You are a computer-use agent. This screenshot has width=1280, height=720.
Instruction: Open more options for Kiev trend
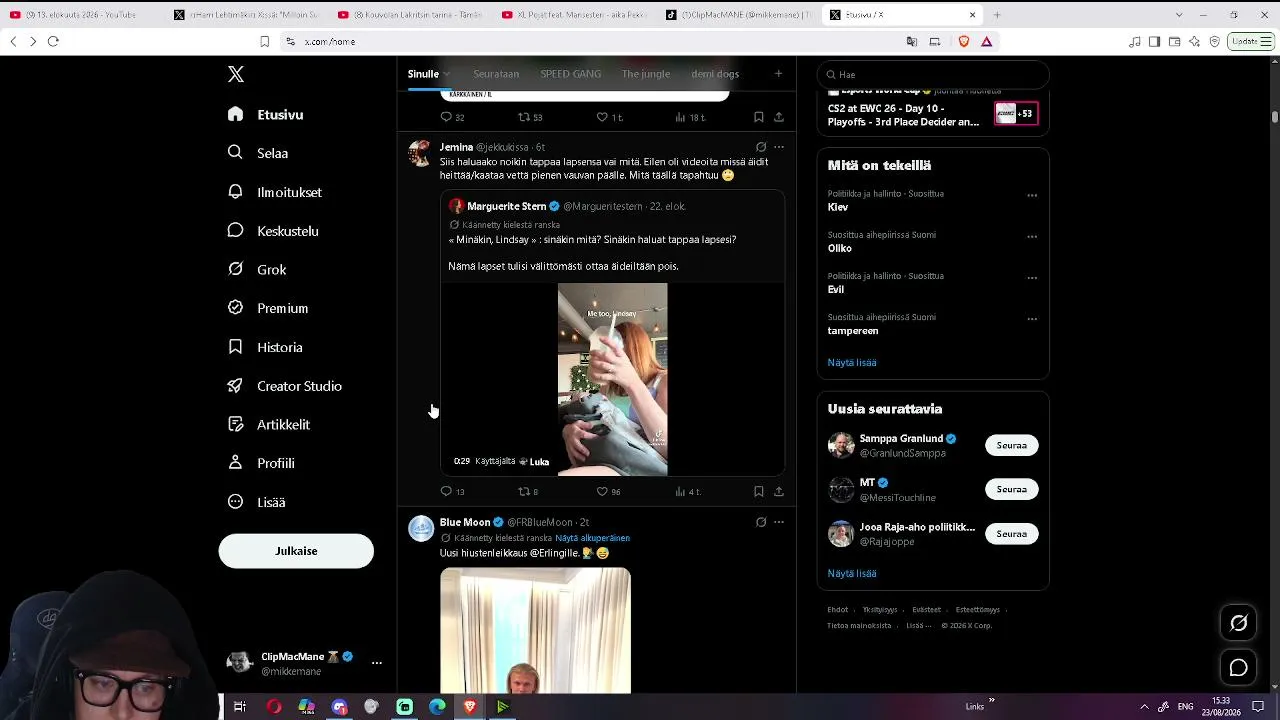[1032, 196]
